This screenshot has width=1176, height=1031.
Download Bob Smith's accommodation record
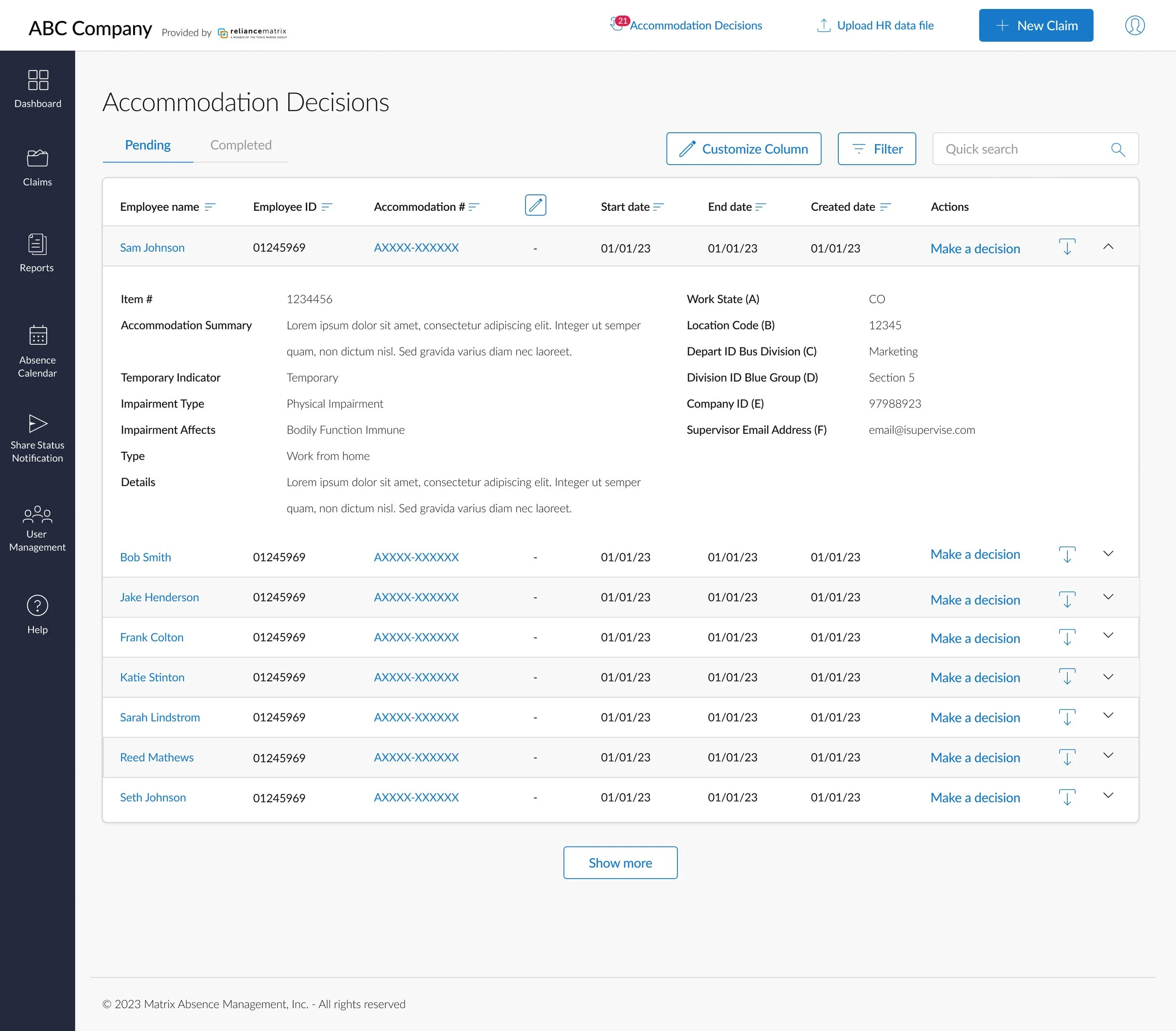click(x=1067, y=555)
